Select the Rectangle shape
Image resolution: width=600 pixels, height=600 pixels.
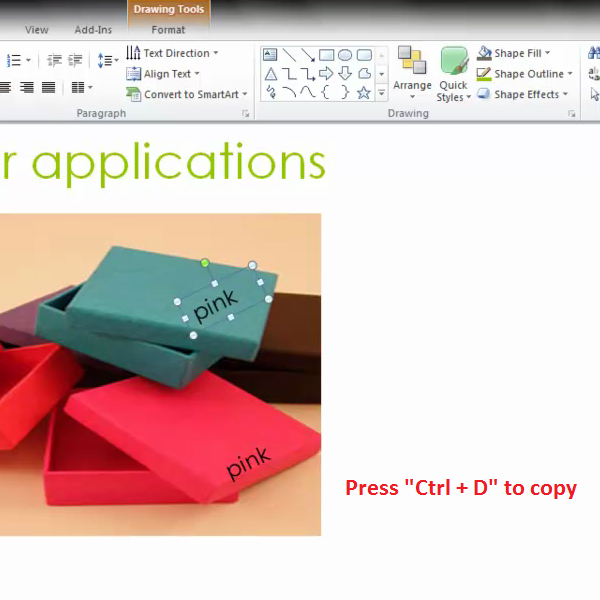(x=326, y=55)
